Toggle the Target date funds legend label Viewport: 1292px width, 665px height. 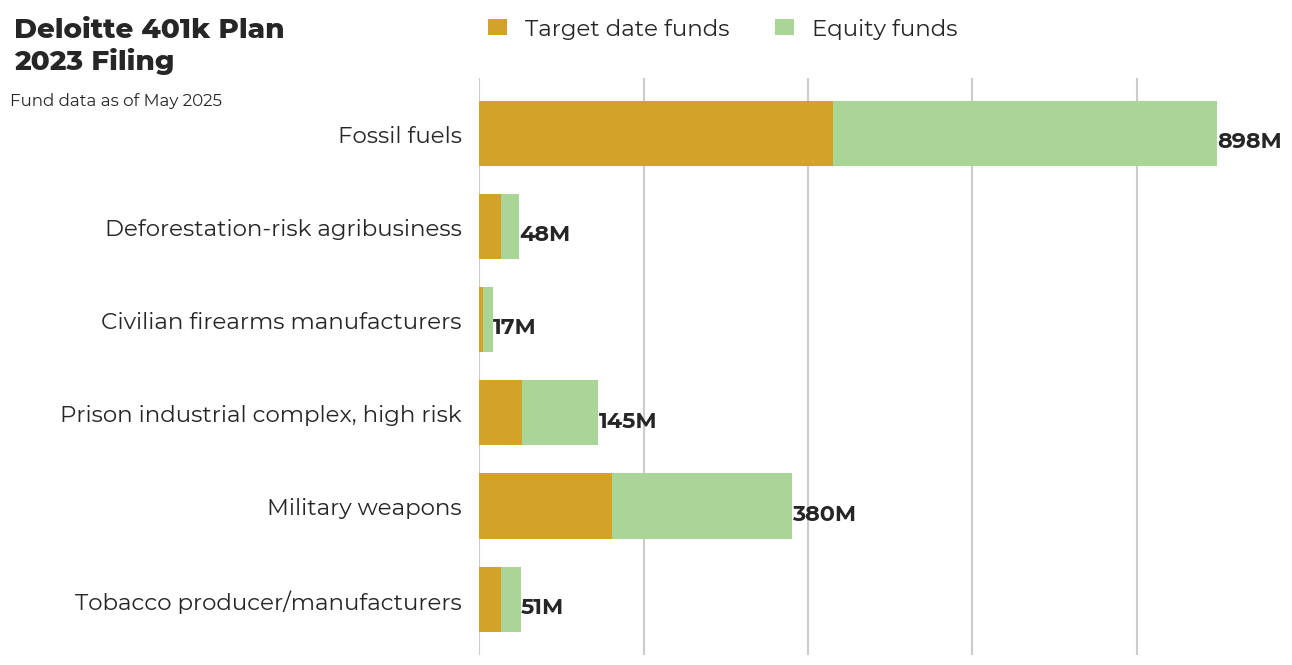627,29
